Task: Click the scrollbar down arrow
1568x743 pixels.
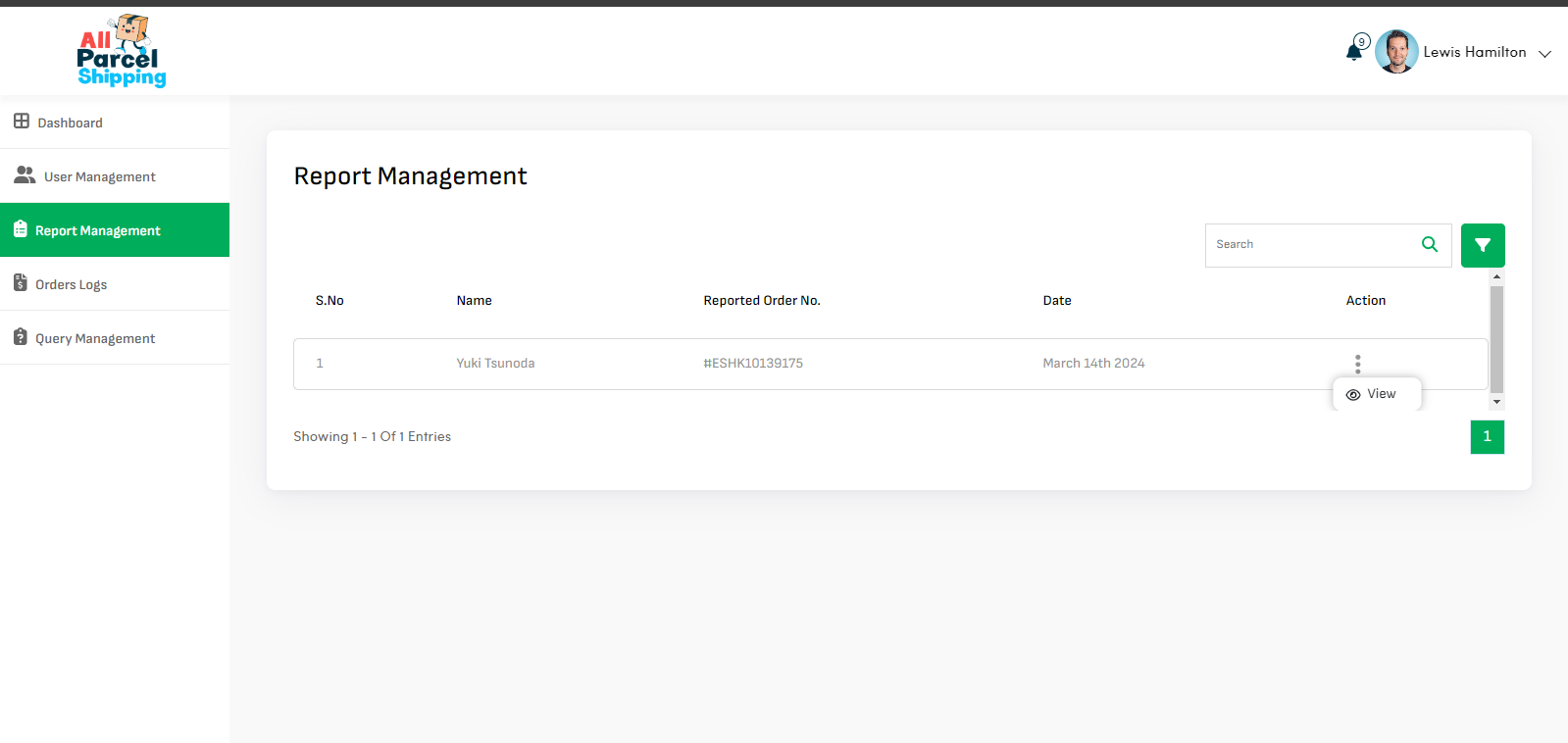Action: pyautogui.click(x=1496, y=402)
